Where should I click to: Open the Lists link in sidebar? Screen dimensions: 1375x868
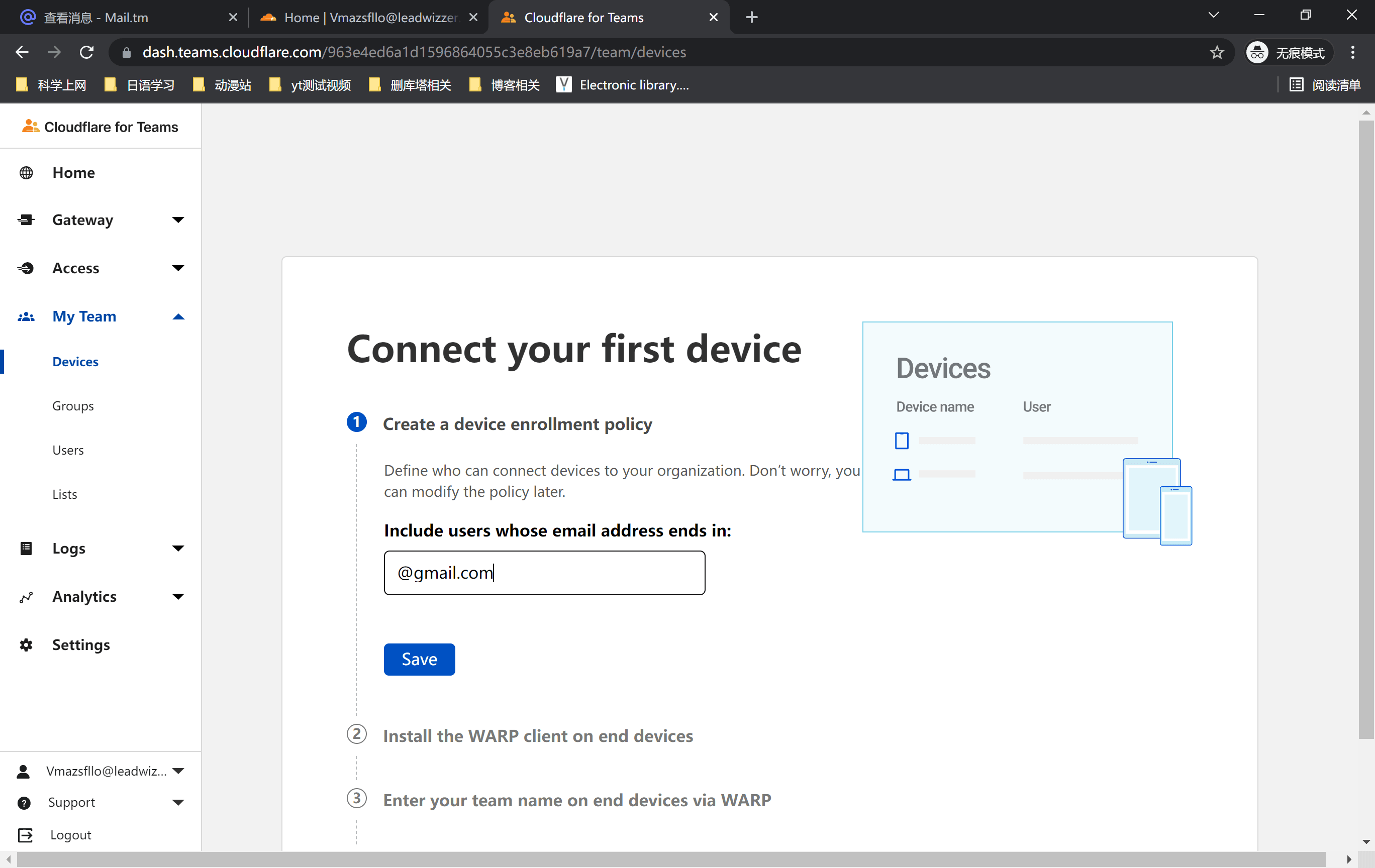pos(64,494)
